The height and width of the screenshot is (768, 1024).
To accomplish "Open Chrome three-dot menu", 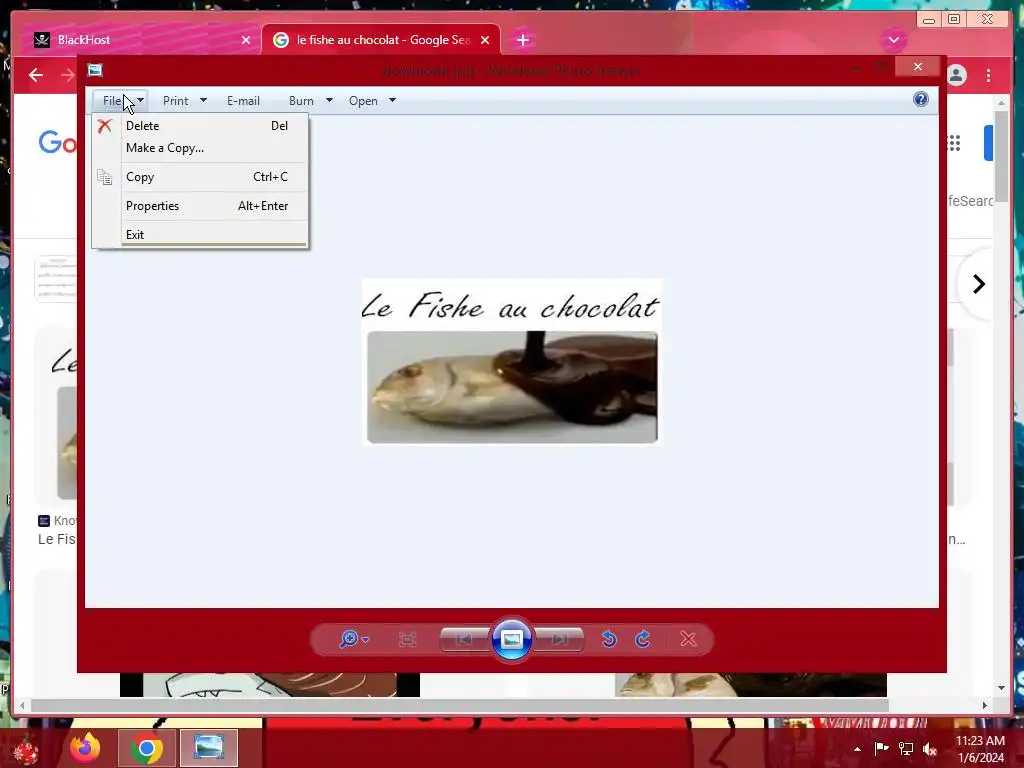I will [989, 75].
